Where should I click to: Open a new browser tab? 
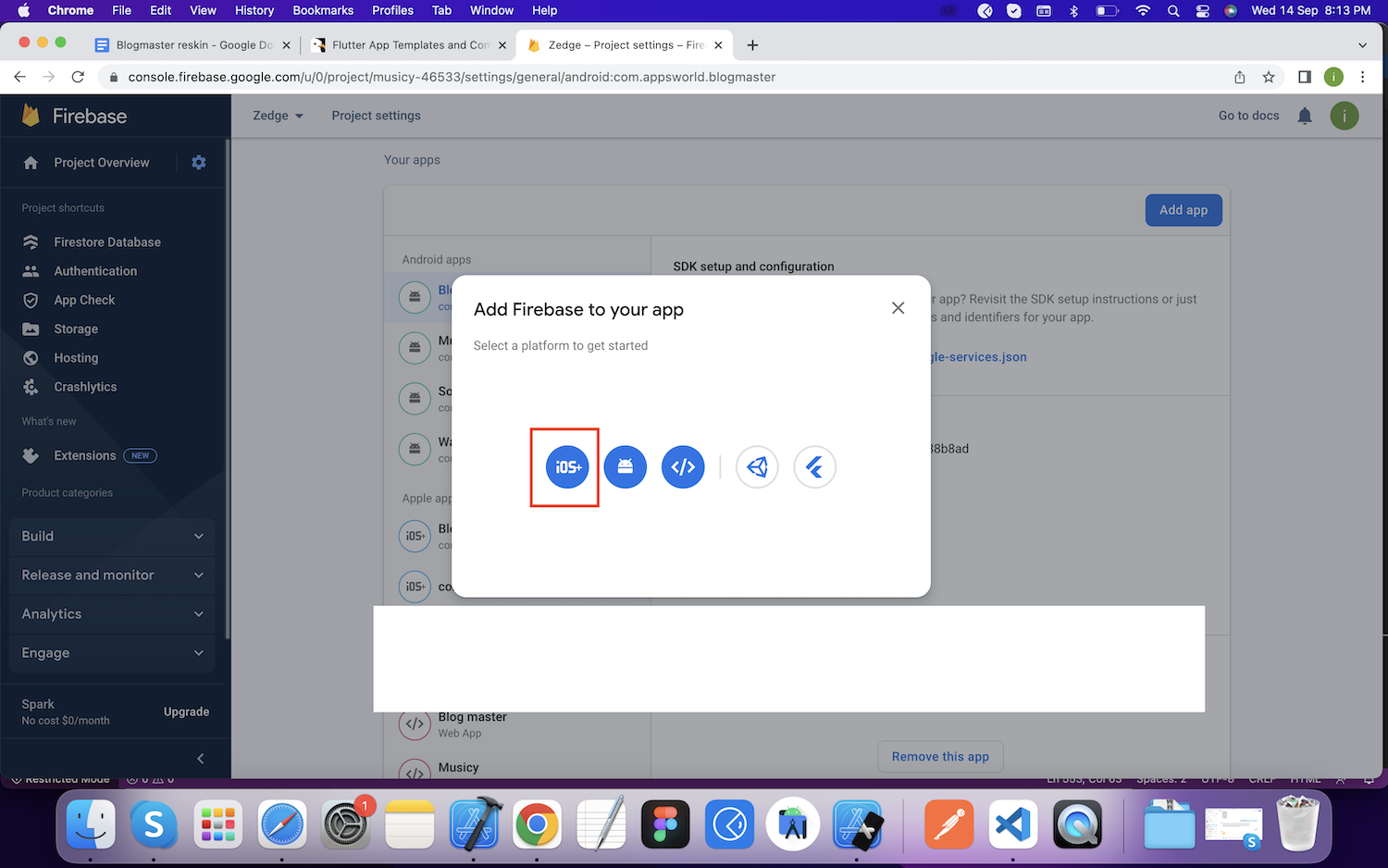[x=752, y=44]
